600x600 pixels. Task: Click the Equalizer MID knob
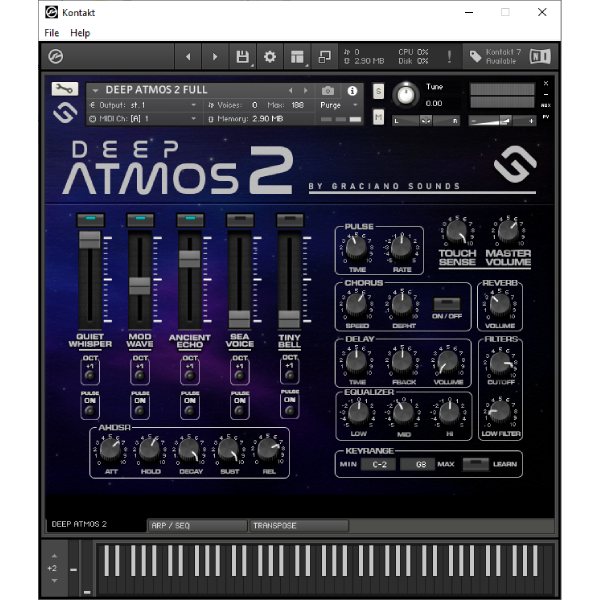coord(403,413)
